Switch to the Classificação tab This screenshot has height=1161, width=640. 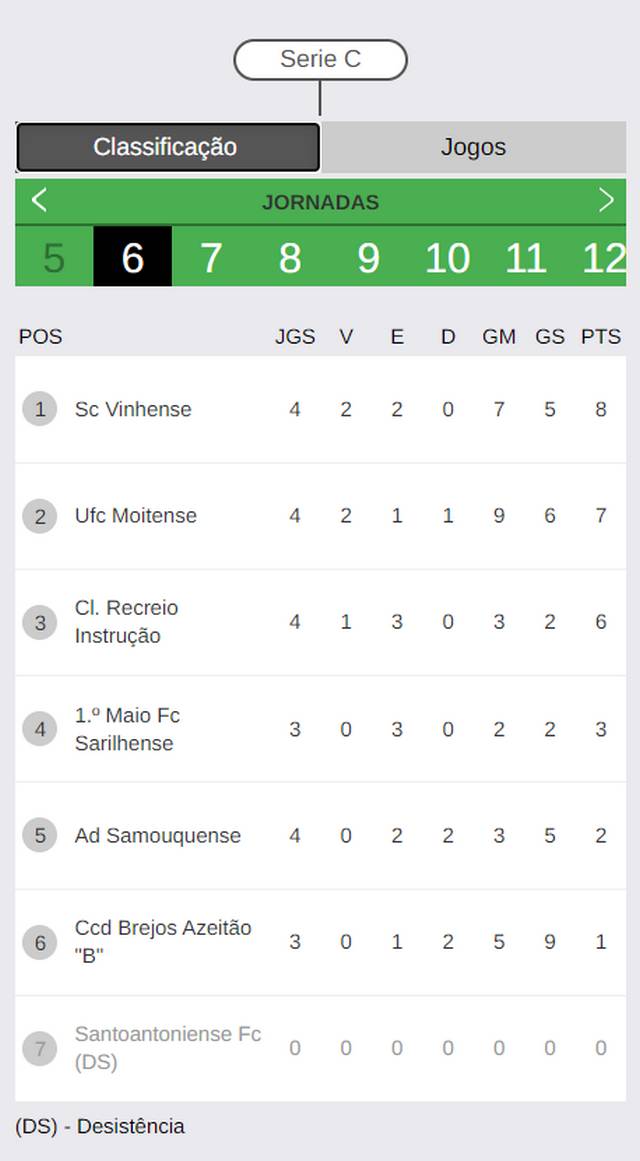(x=167, y=147)
